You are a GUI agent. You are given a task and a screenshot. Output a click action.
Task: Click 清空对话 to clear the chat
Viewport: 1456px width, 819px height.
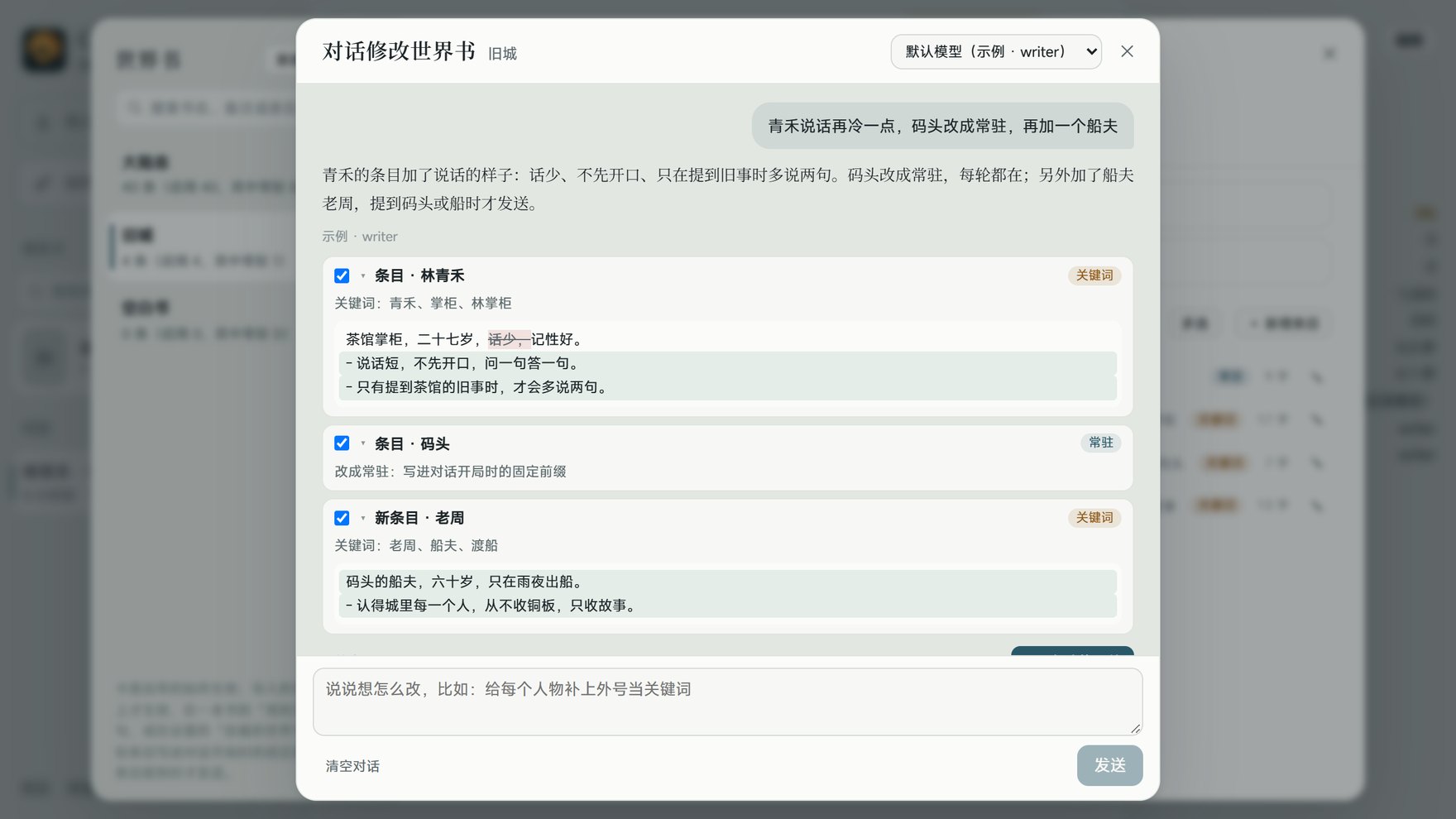tap(352, 766)
